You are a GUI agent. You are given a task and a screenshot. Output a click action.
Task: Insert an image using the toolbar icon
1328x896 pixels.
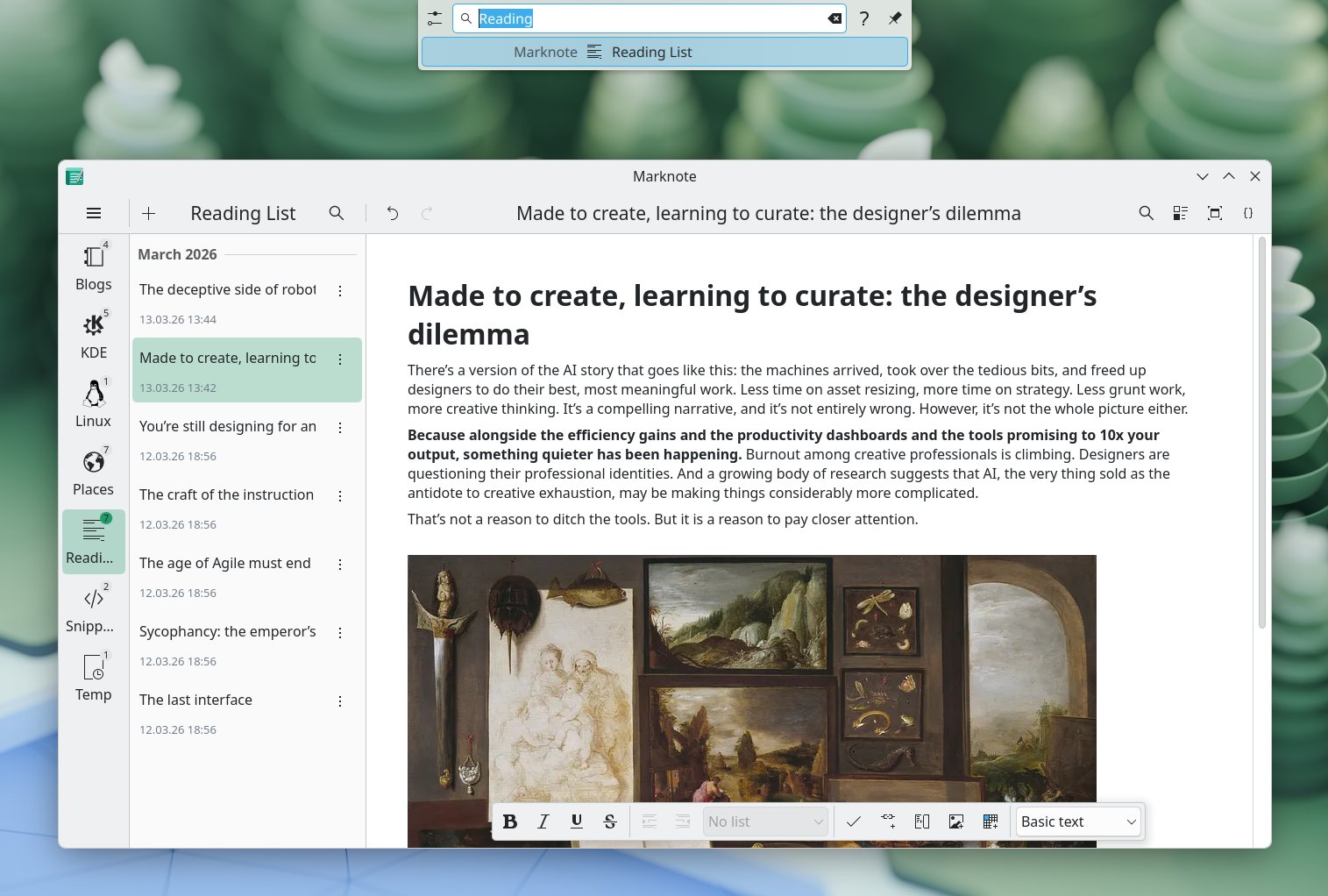click(x=955, y=821)
